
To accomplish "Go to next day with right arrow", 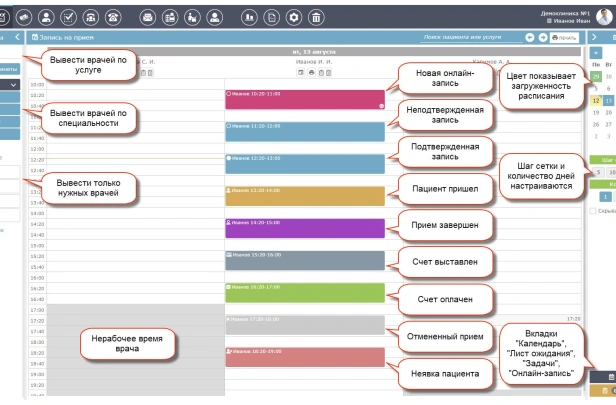I will pyautogui.click(x=543, y=37).
